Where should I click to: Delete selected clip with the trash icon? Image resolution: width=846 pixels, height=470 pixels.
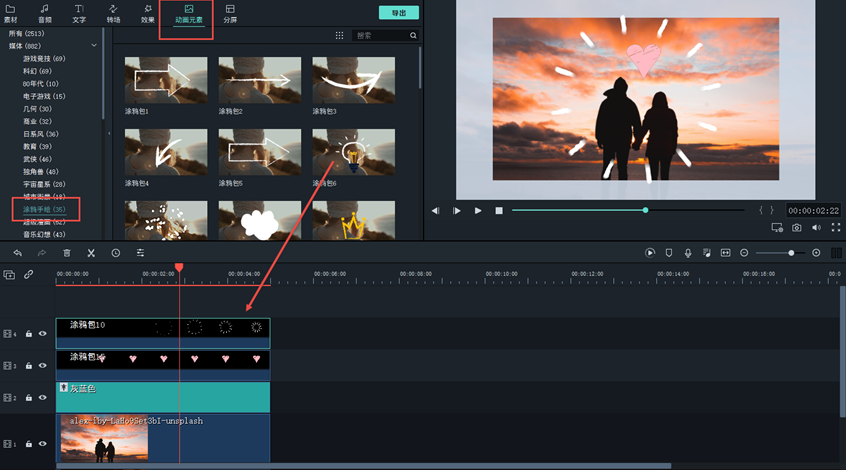click(x=67, y=253)
